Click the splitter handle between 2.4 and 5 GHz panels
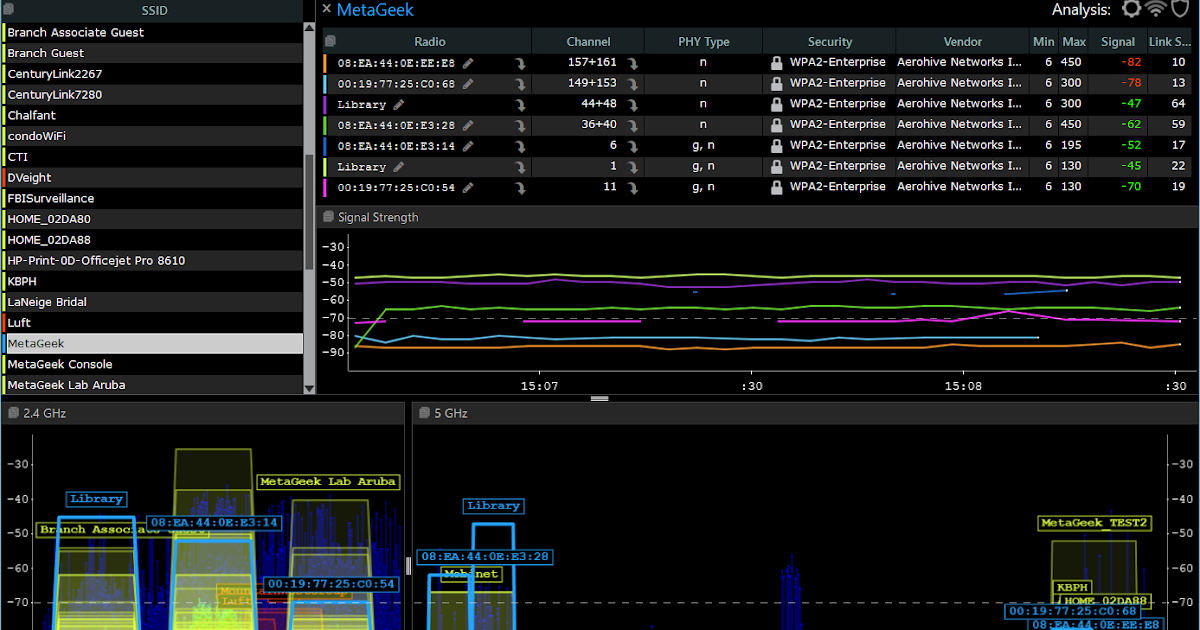 pyautogui.click(x=408, y=565)
